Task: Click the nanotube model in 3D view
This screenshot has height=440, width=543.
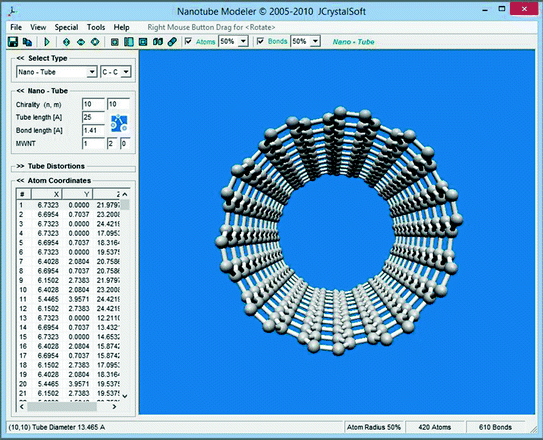Action: 338,231
